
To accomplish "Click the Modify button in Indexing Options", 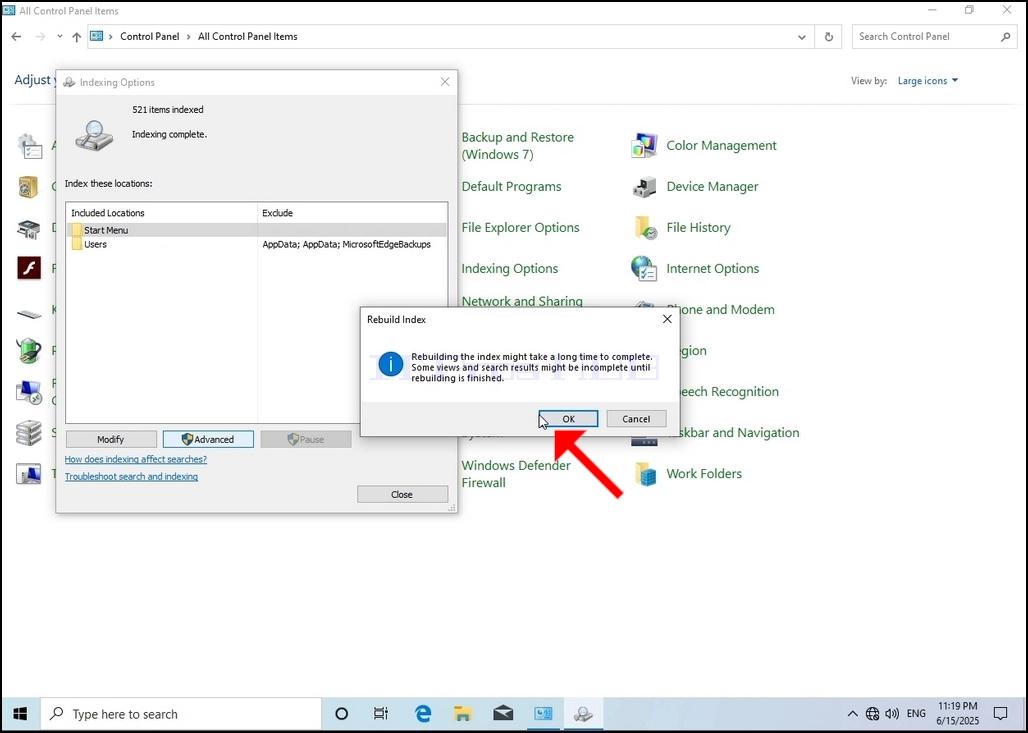I will [111, 439].
